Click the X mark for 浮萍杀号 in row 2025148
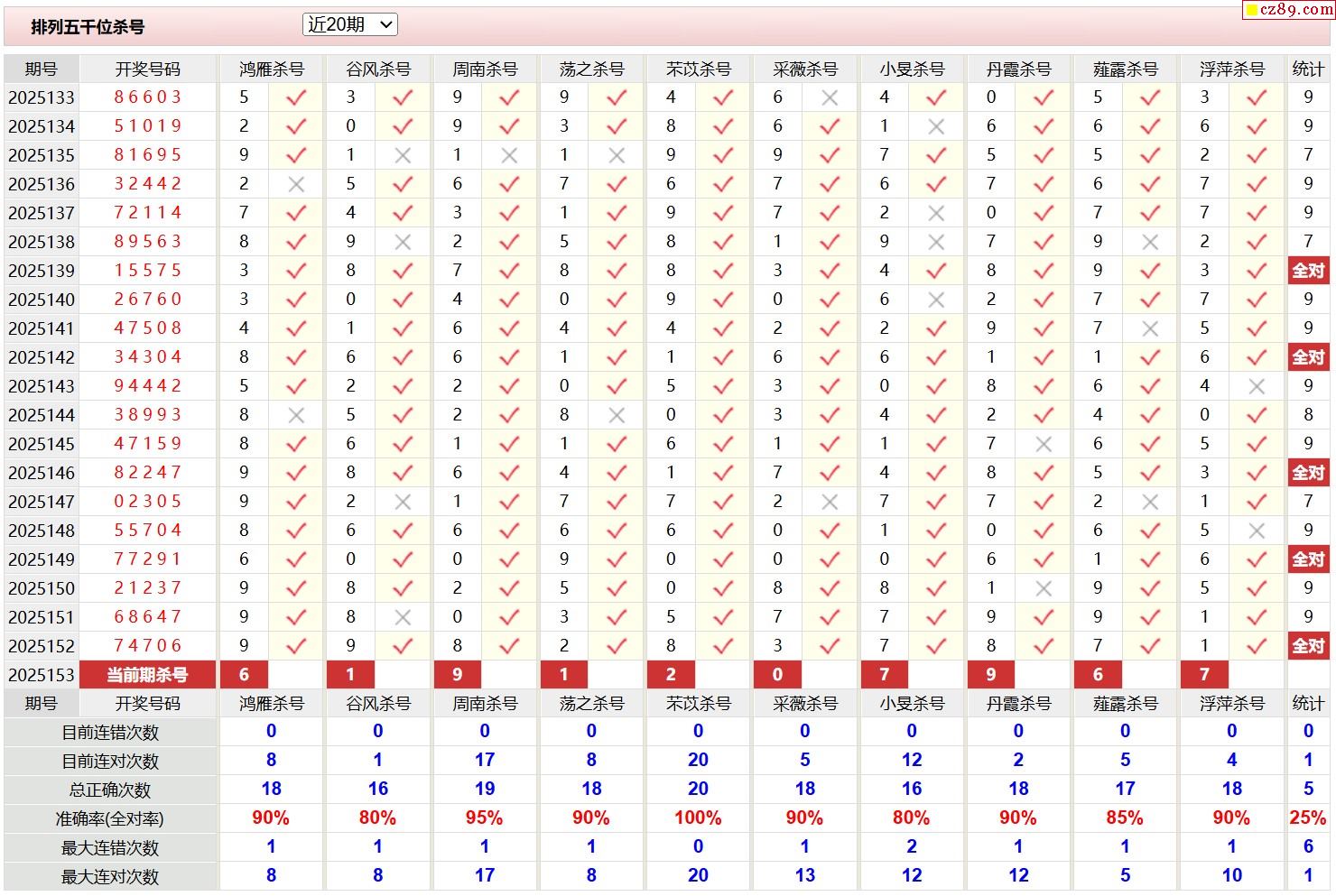Viewport: 1336px width, 896px height. coord(1257,531)
